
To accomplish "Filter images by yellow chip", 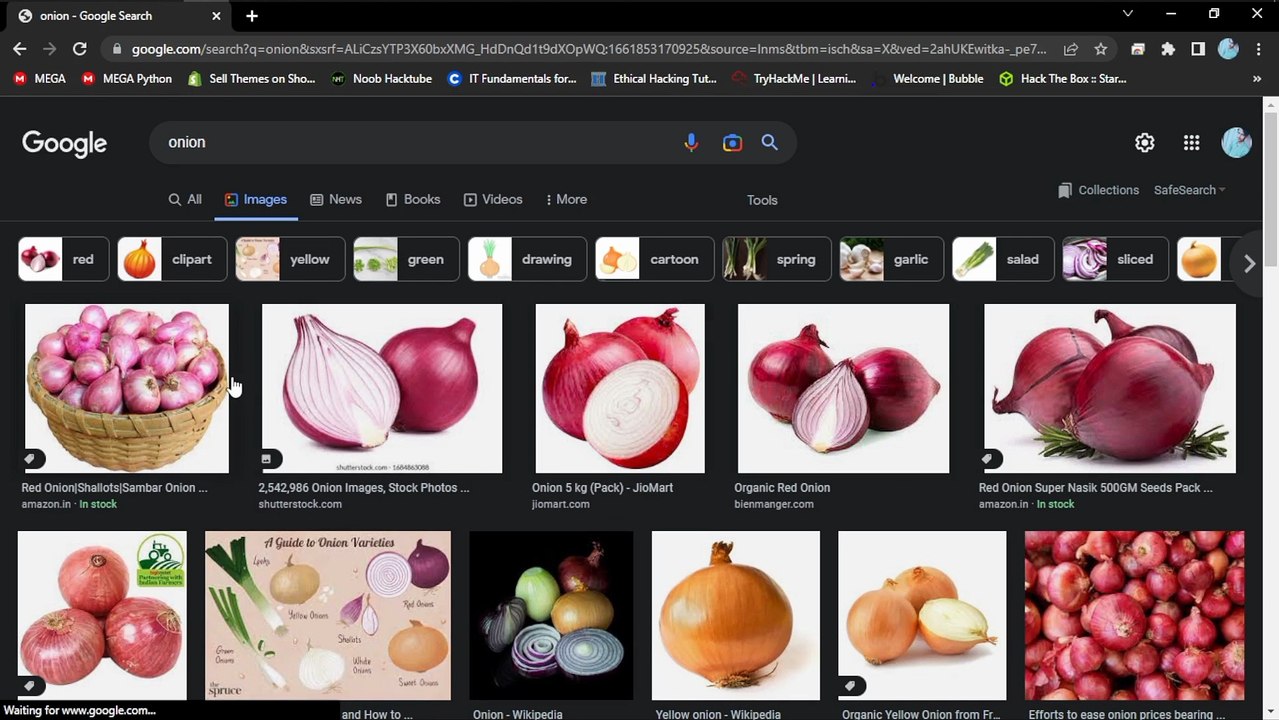I will [x=290, y=259].
